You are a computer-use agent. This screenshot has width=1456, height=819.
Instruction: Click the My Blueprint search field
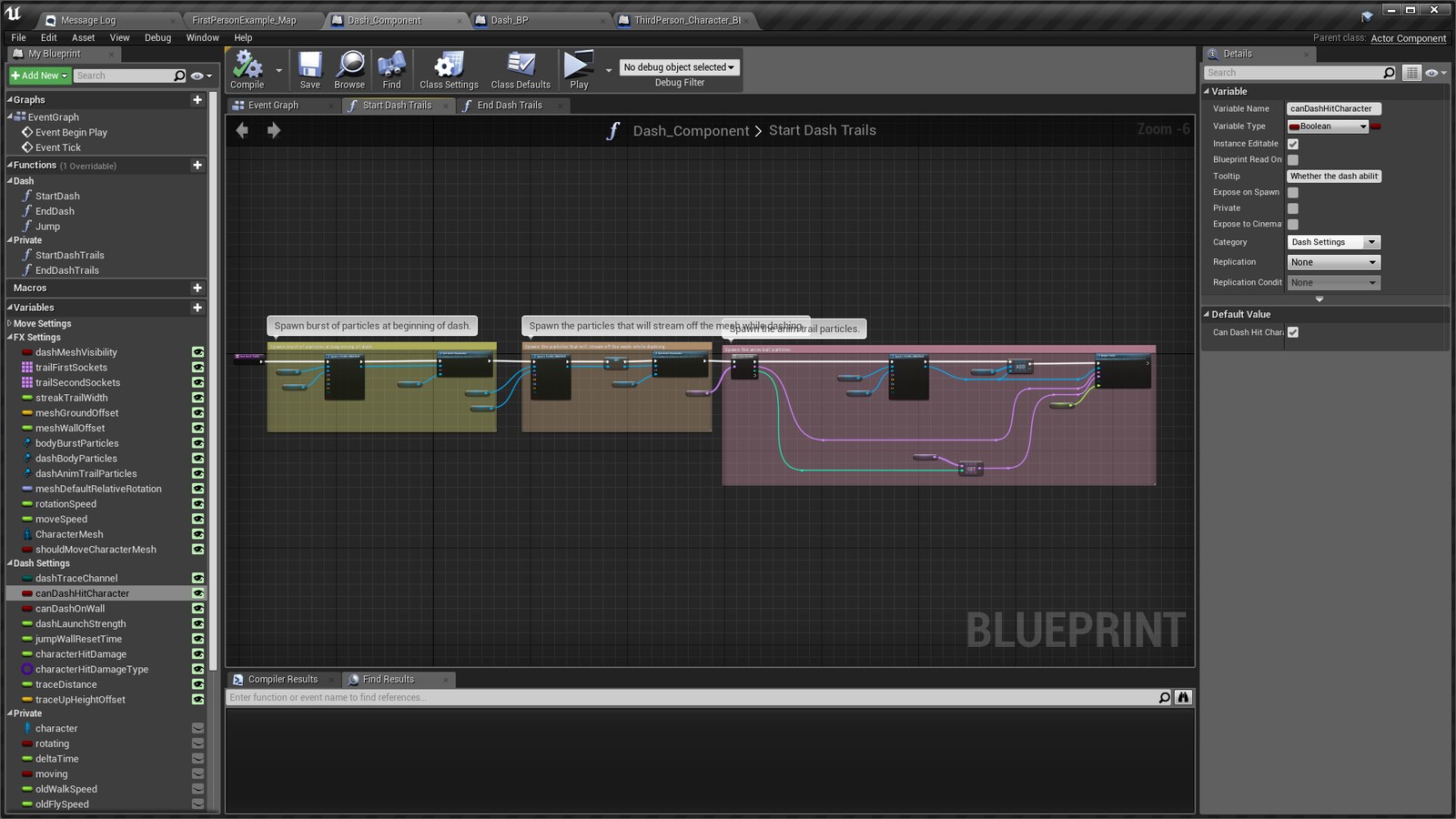(x=127, y=75)
